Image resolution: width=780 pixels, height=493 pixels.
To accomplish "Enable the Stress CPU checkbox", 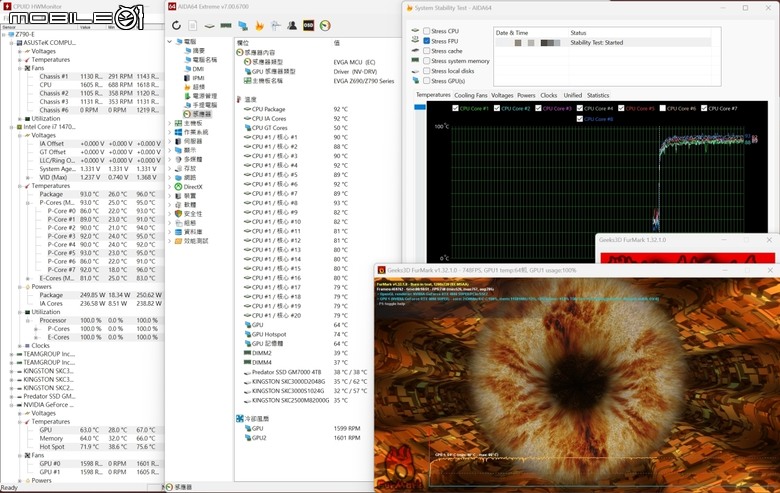I will point(427,32).
